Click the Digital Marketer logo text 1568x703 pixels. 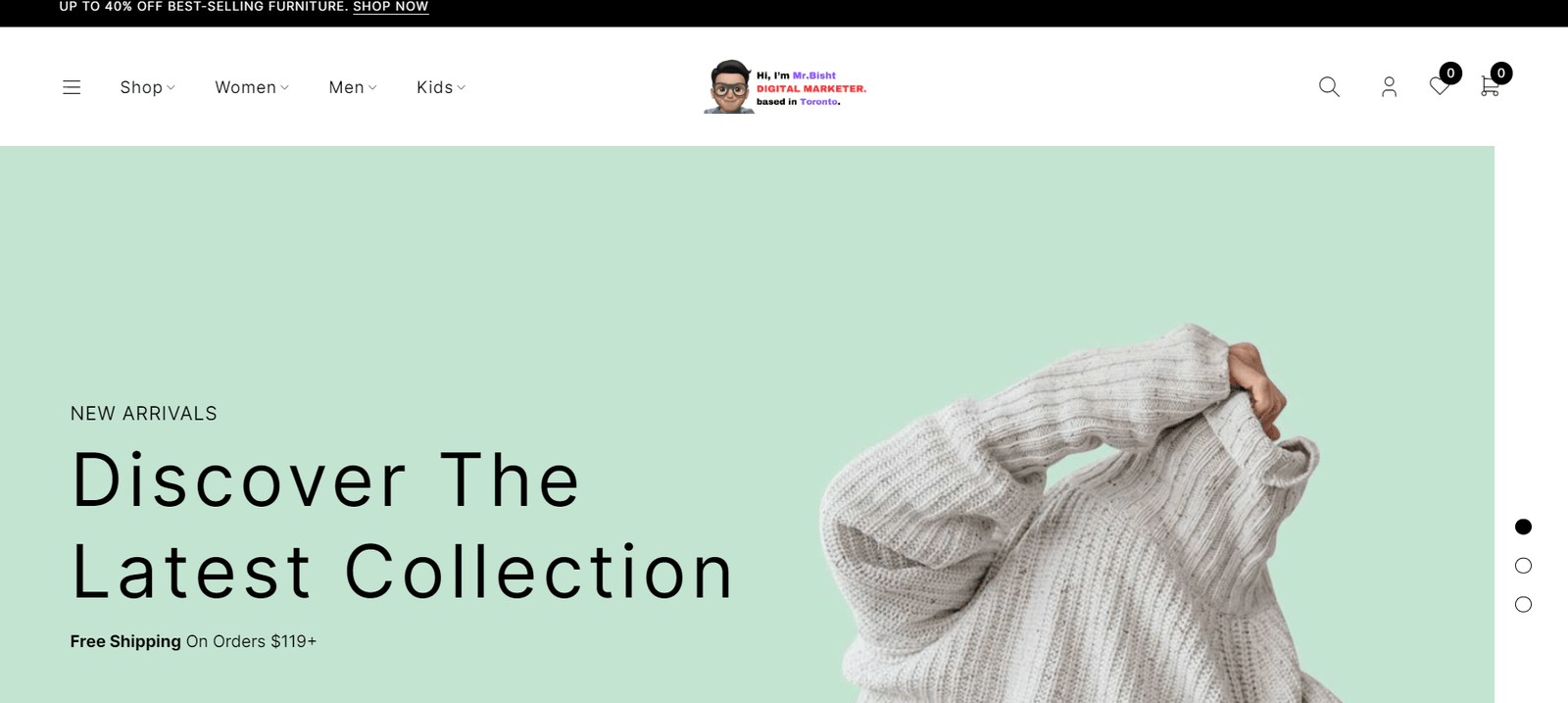pos(811,88)
